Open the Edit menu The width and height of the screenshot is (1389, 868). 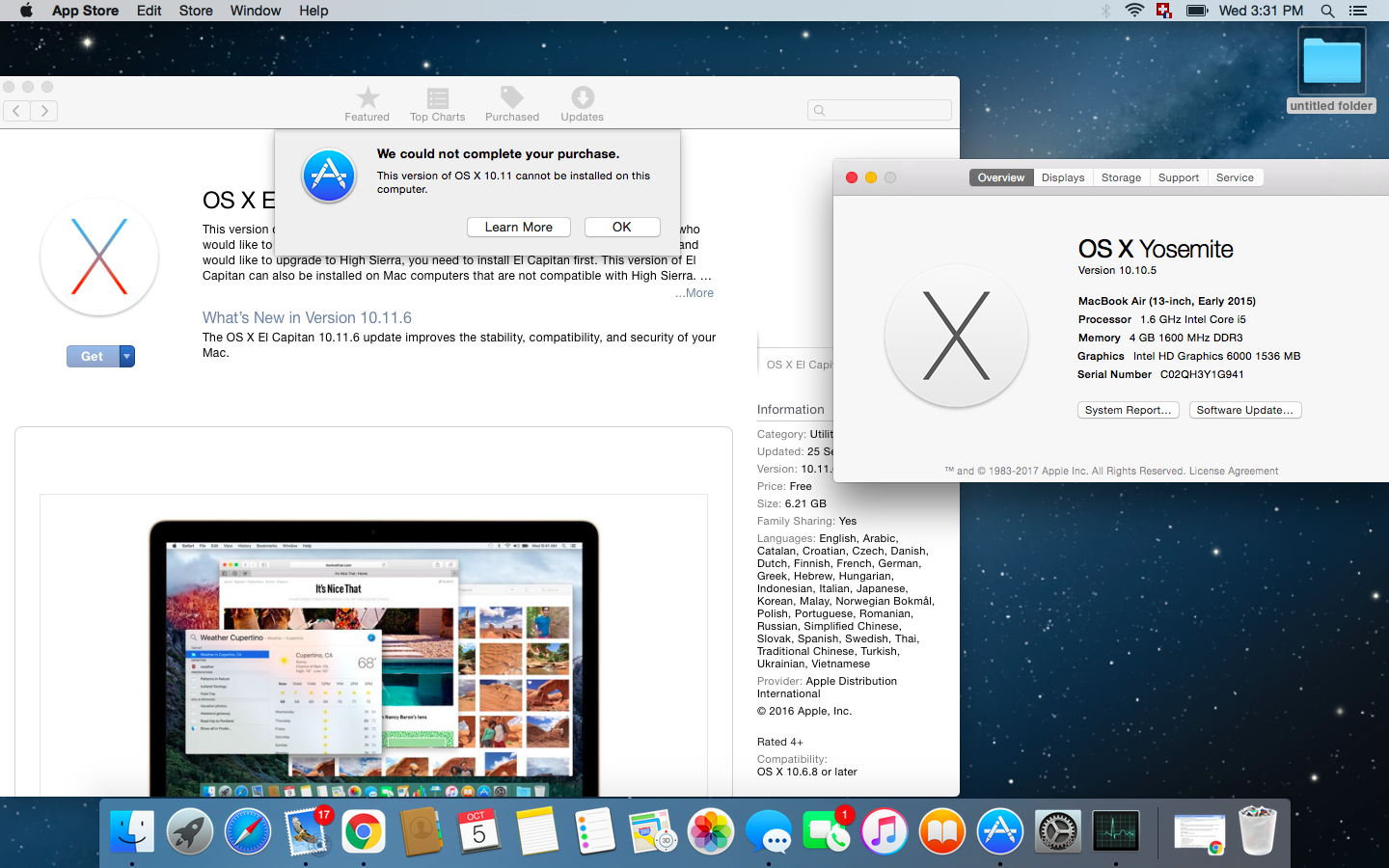[x=149, y=11]
